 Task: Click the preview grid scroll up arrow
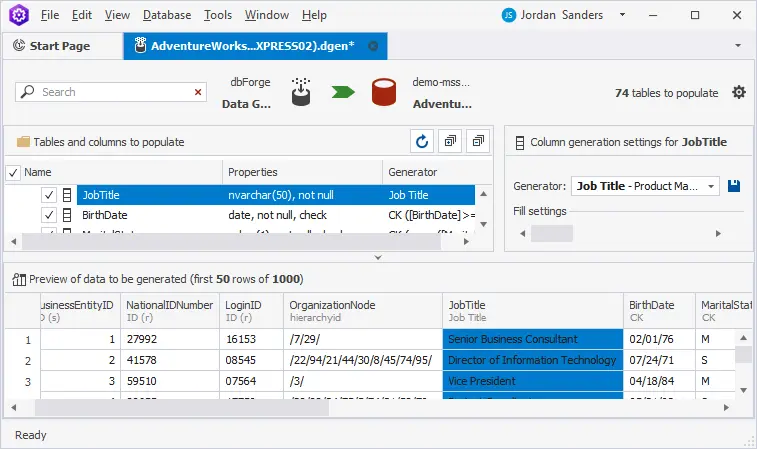[x=743, y=338]
